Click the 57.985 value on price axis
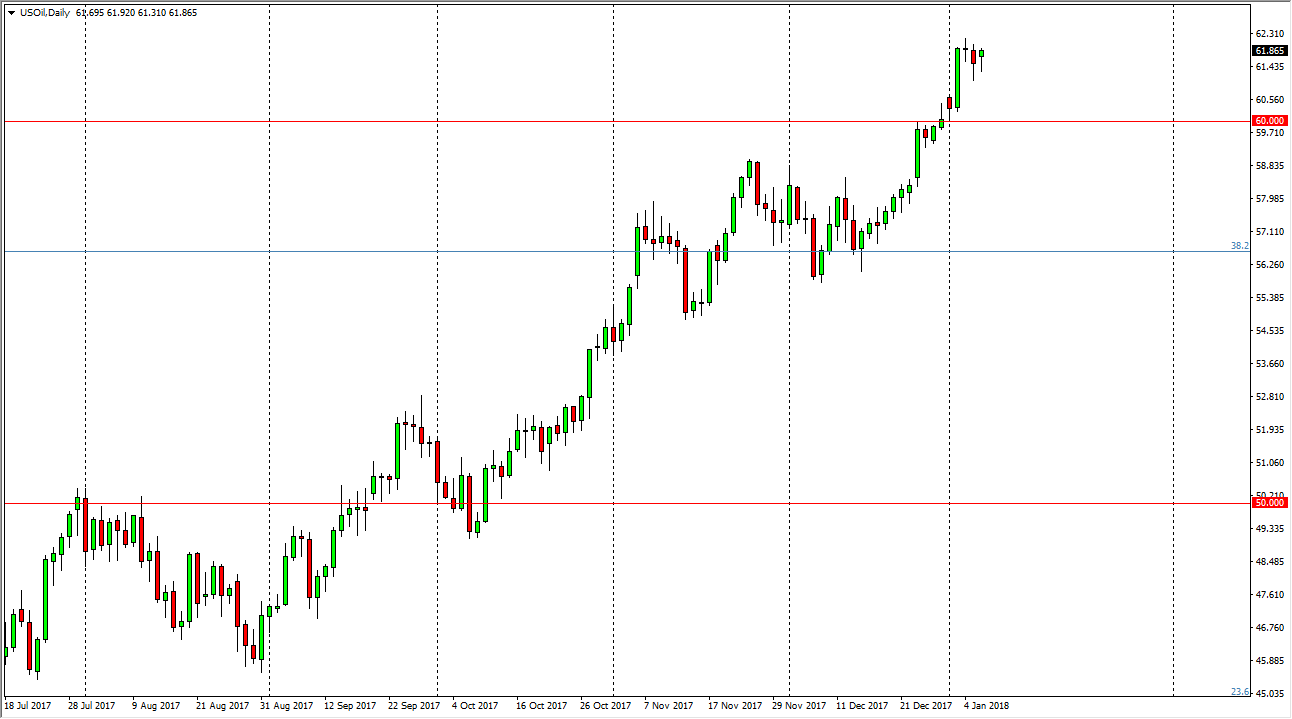1292x719 pixels. (x=1268, y=199)
